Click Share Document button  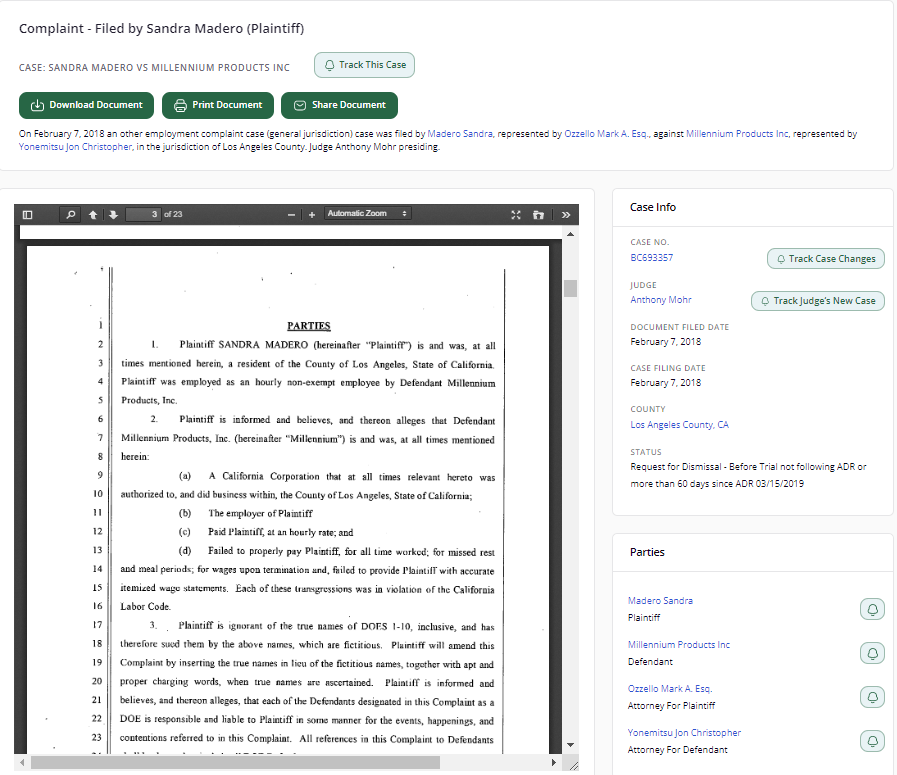[339, 105]
